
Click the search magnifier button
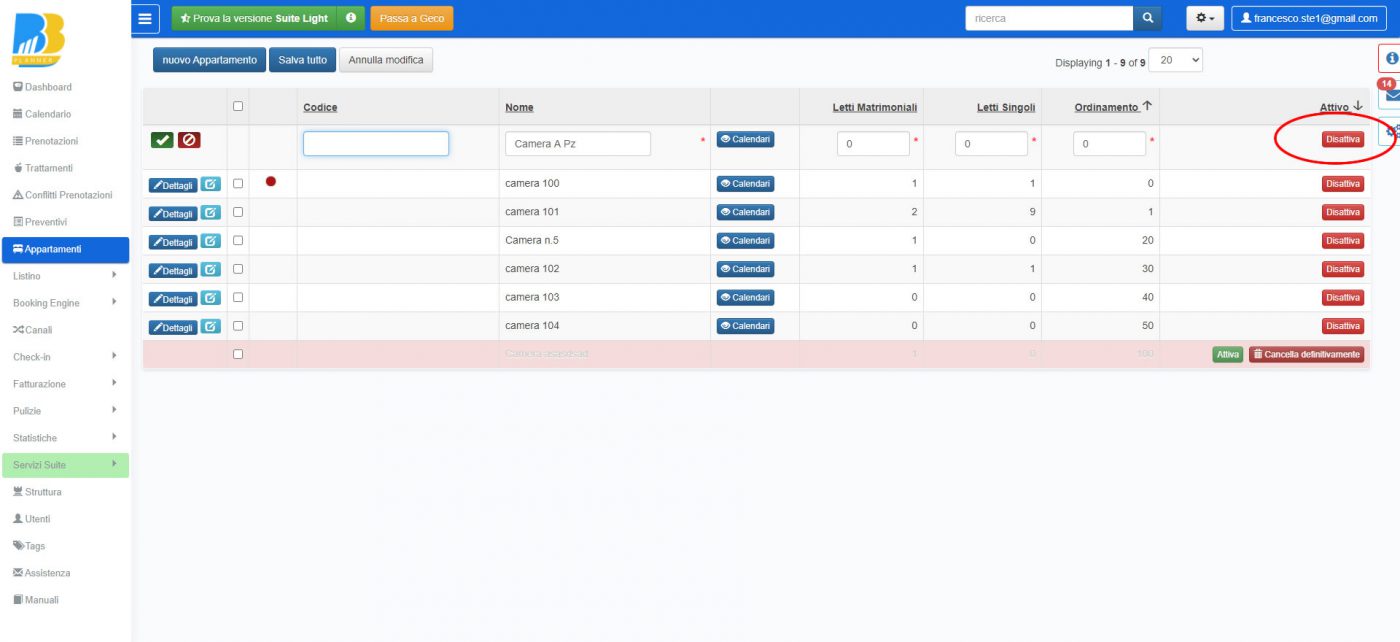coord(1147,18)
